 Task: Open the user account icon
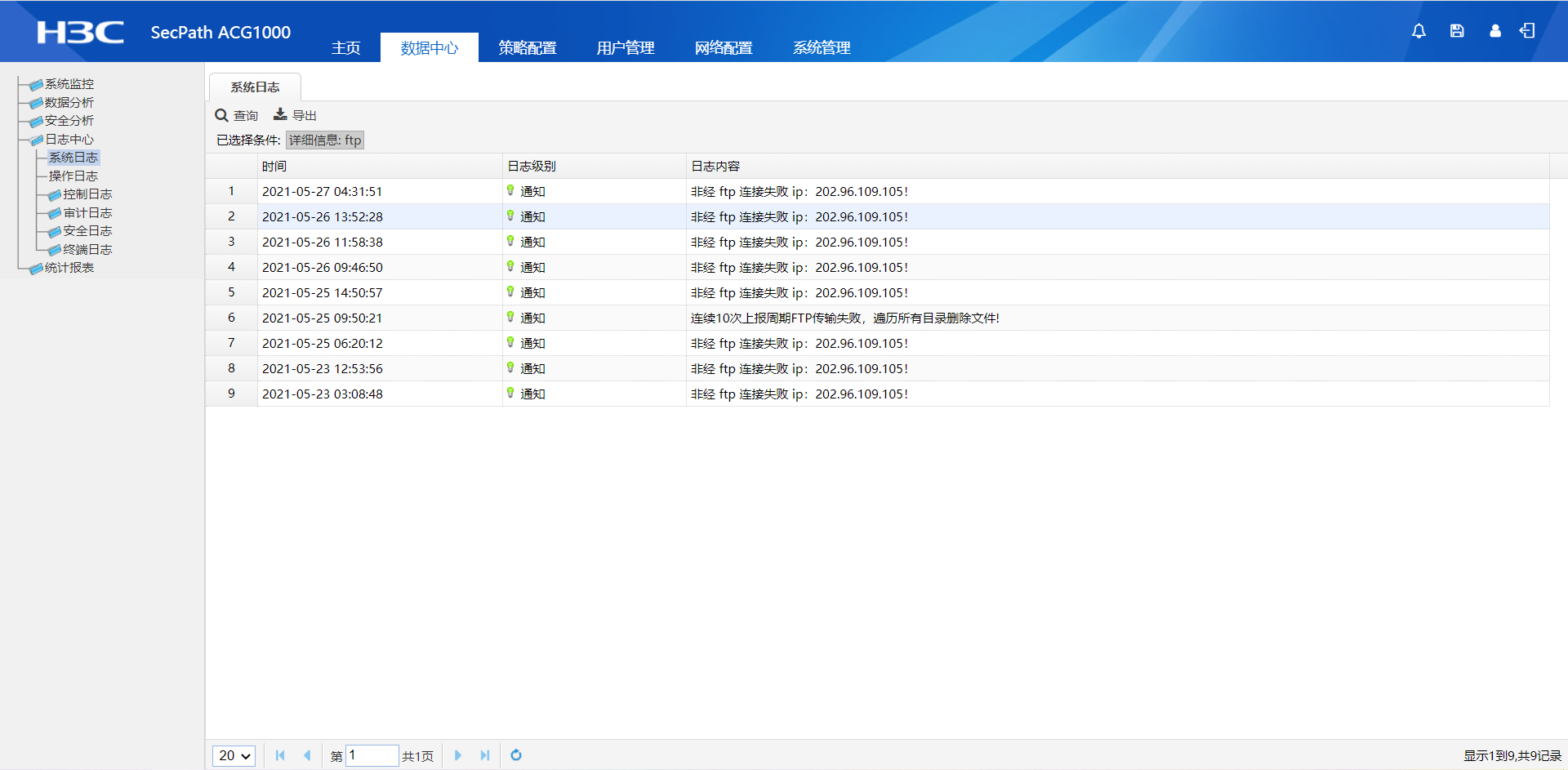pos(1495,31)
